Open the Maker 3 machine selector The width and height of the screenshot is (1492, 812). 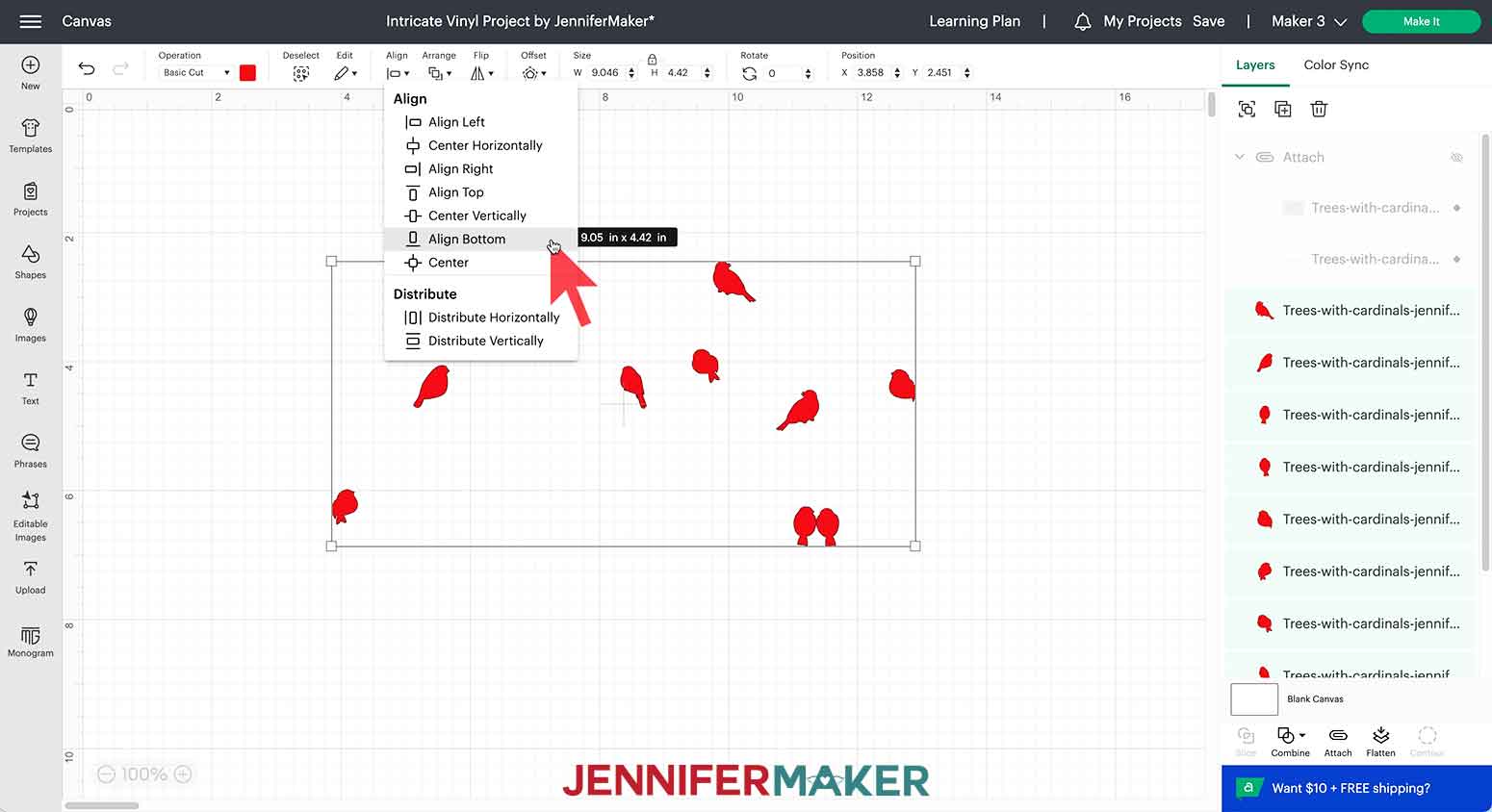pyautogui.click(x=1309, y=21)
